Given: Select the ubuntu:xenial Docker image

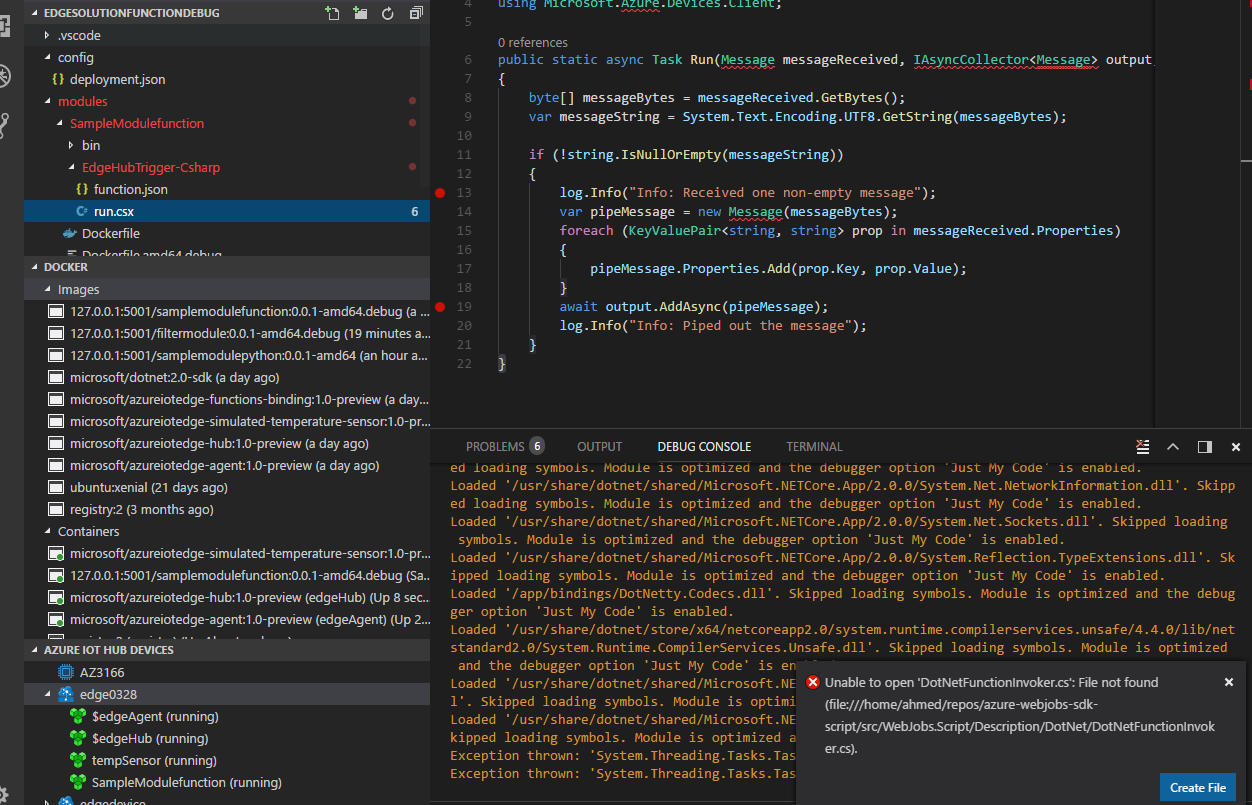Looking at the screenshot, I should [148, 487].
